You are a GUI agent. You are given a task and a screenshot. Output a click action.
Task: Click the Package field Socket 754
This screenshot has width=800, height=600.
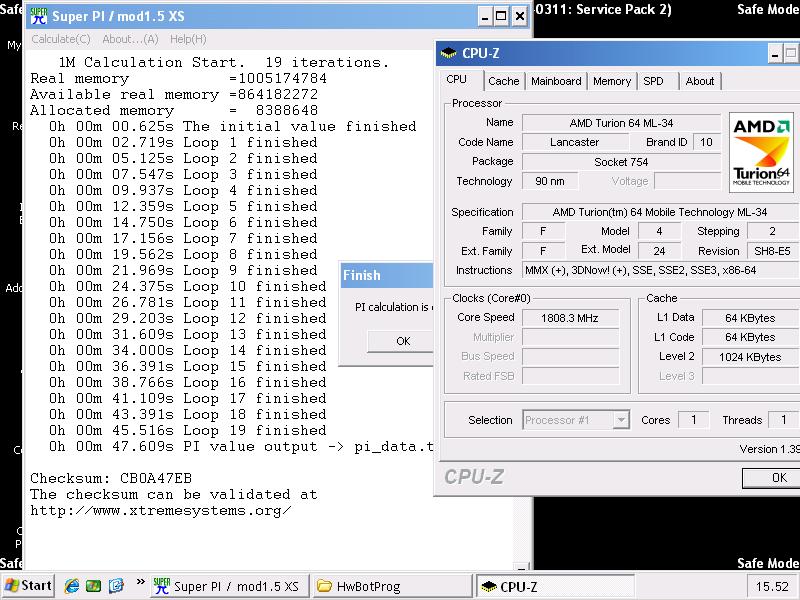621,162
